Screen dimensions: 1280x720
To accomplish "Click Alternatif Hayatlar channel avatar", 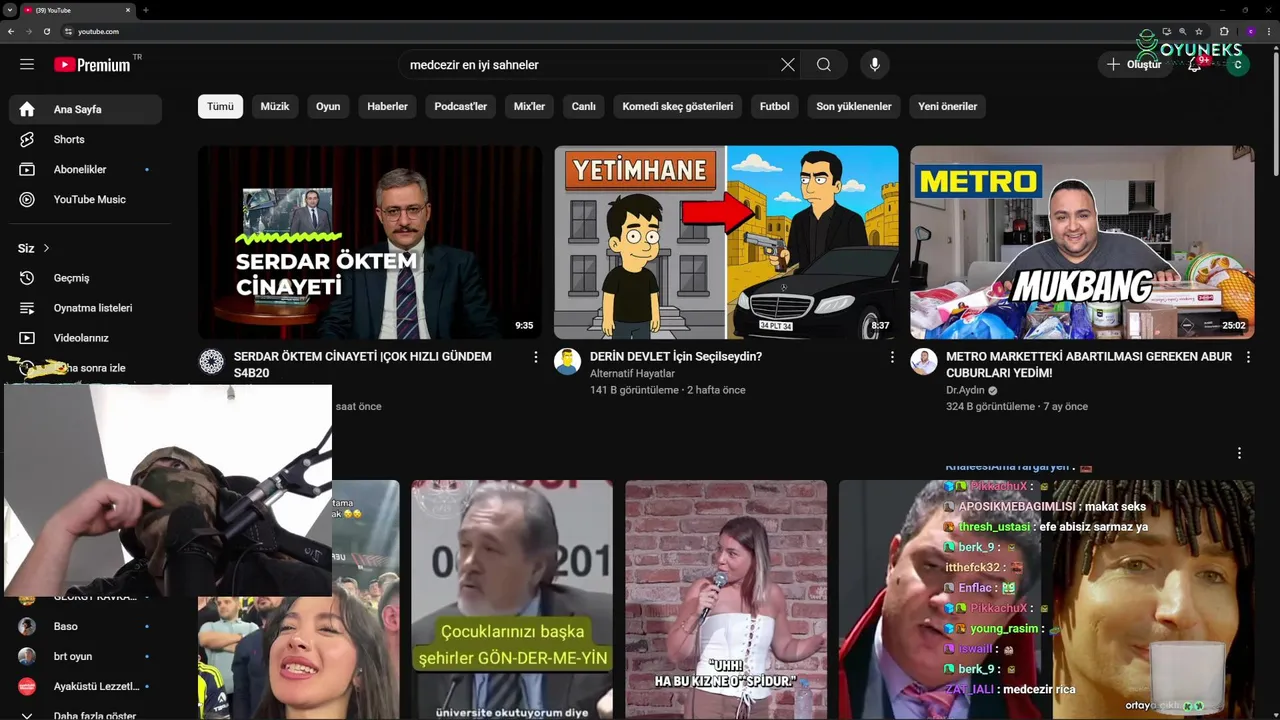I will [567, 362].
